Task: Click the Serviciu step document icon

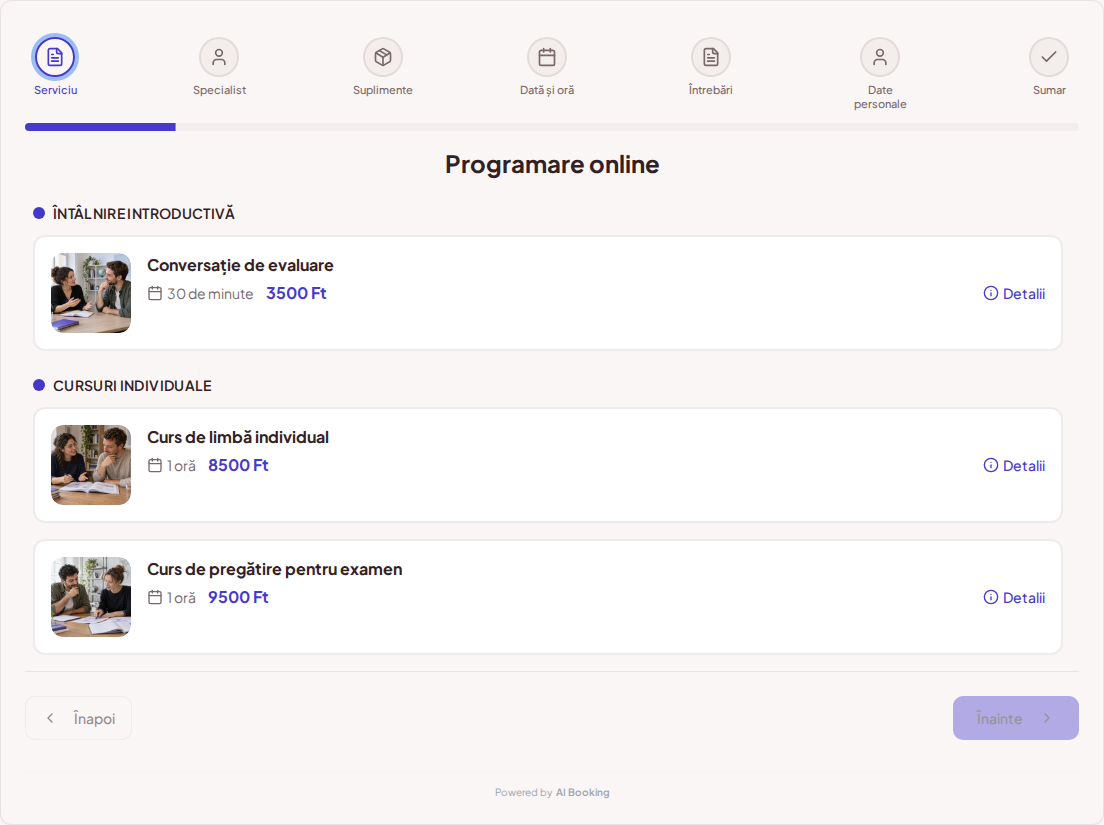Action: [x=55, y=57]
